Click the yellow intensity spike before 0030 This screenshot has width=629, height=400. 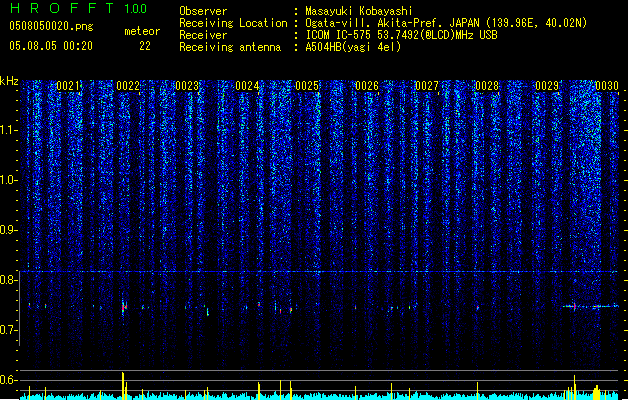coord(574,387)
